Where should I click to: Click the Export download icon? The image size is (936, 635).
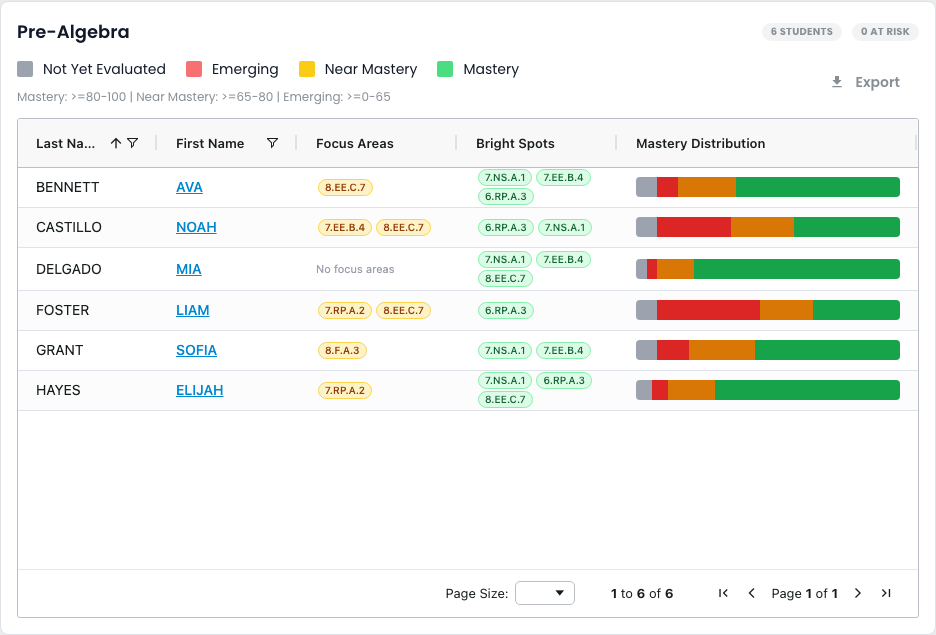[x=837, y=82]
